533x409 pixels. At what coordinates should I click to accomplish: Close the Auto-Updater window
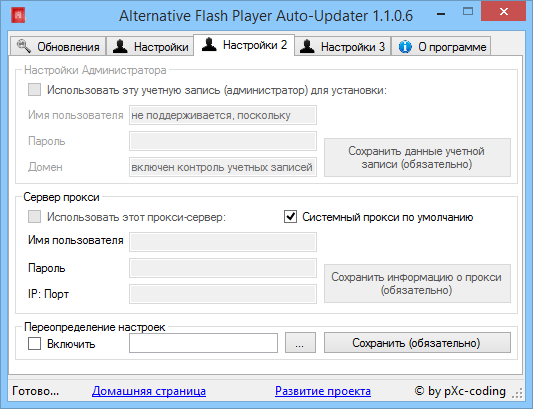coord(504,12)
